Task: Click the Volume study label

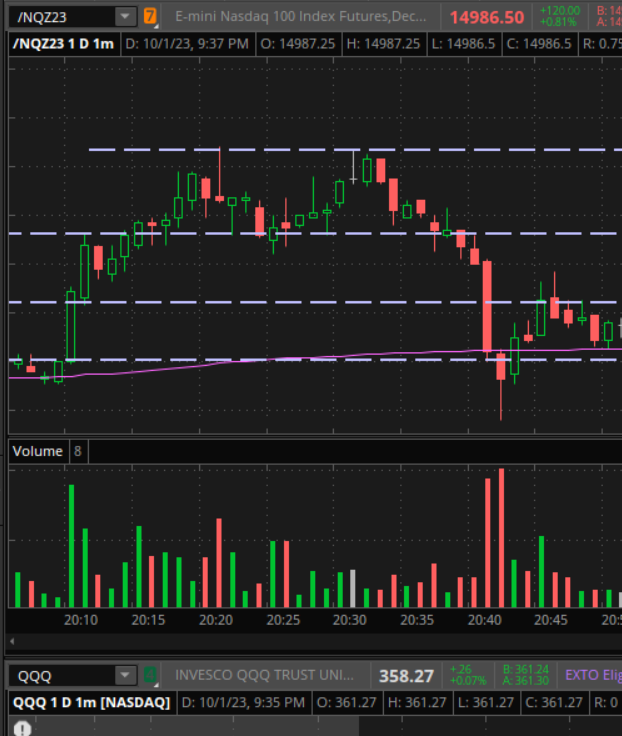Action: [x=37, y=451]
